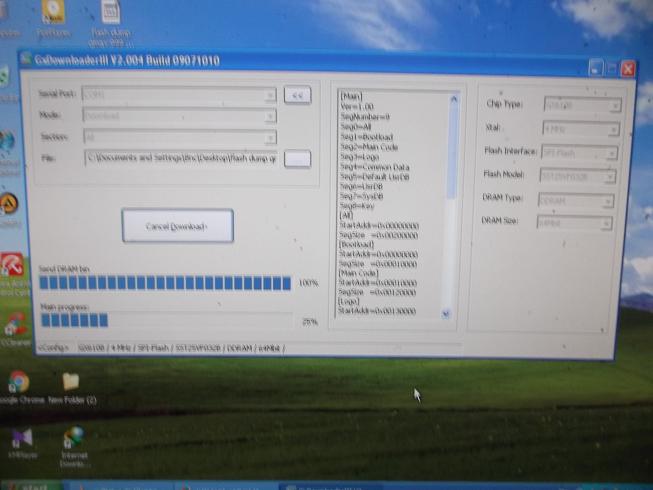This screenshot has width=653, height=490.
Task: Select the Flash dump file icon on desktop
Action: tap(109, 13)
